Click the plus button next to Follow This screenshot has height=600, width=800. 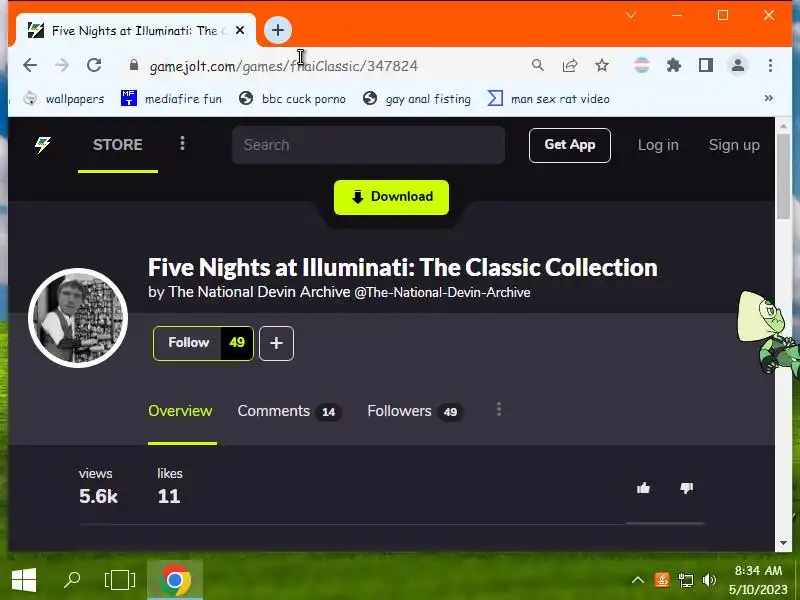pyautogui.click(x=277, y=343)
